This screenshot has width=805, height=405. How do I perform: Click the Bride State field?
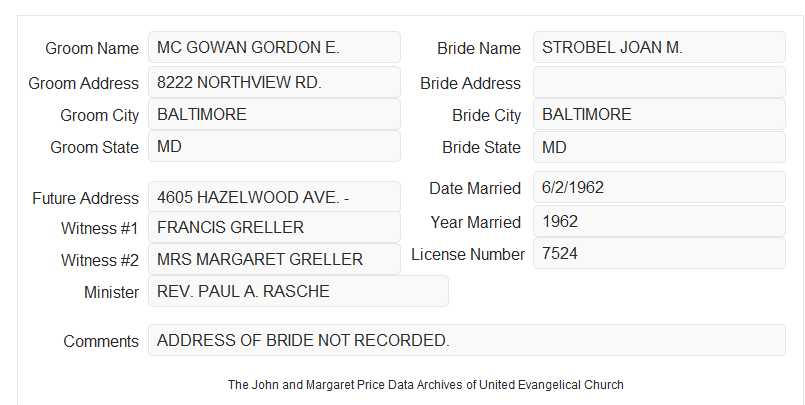click(x=659, y=147)
